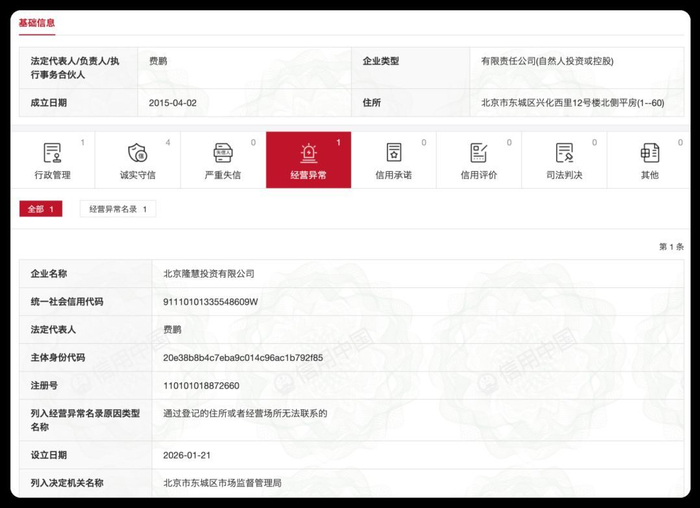Click the 列入决定机关名称 row label
Viewport: 700px width, 508px height.
tap(67, 483)
